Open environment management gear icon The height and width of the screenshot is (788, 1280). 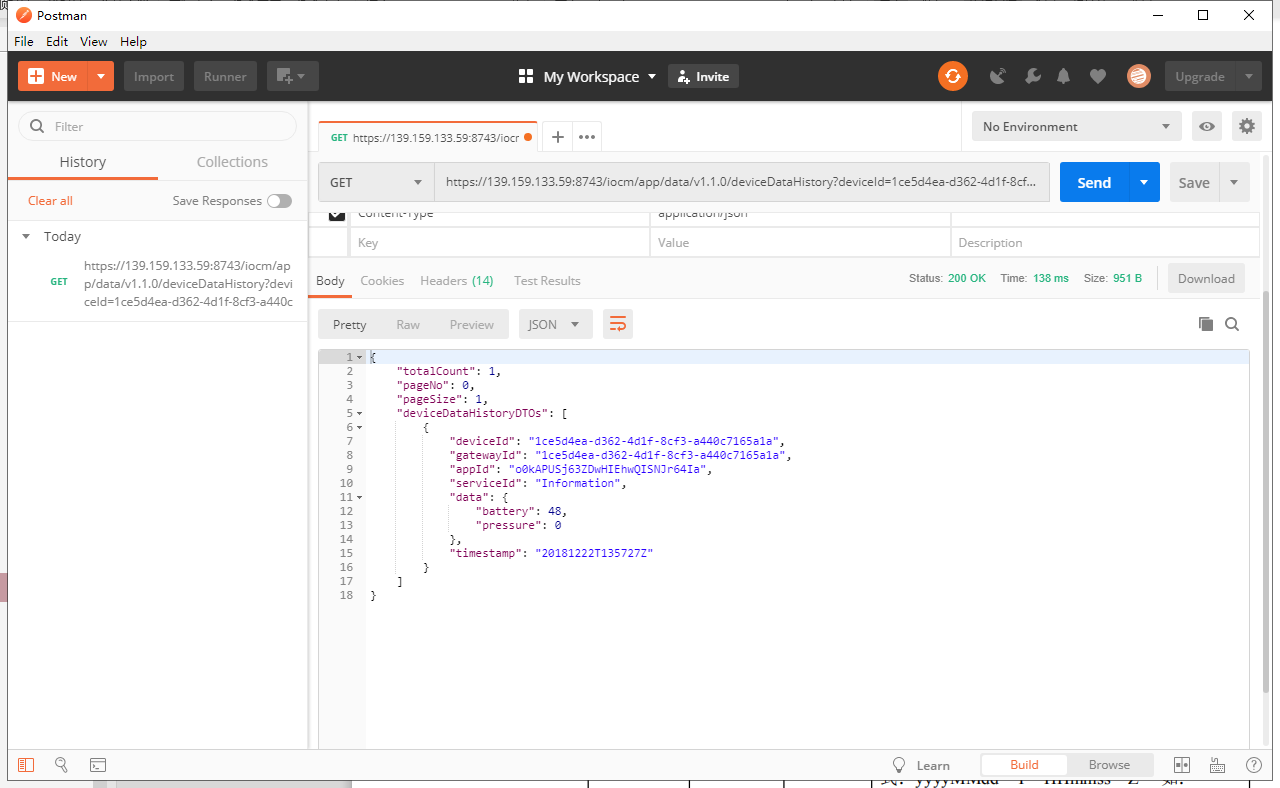(x=1246, y=126)
